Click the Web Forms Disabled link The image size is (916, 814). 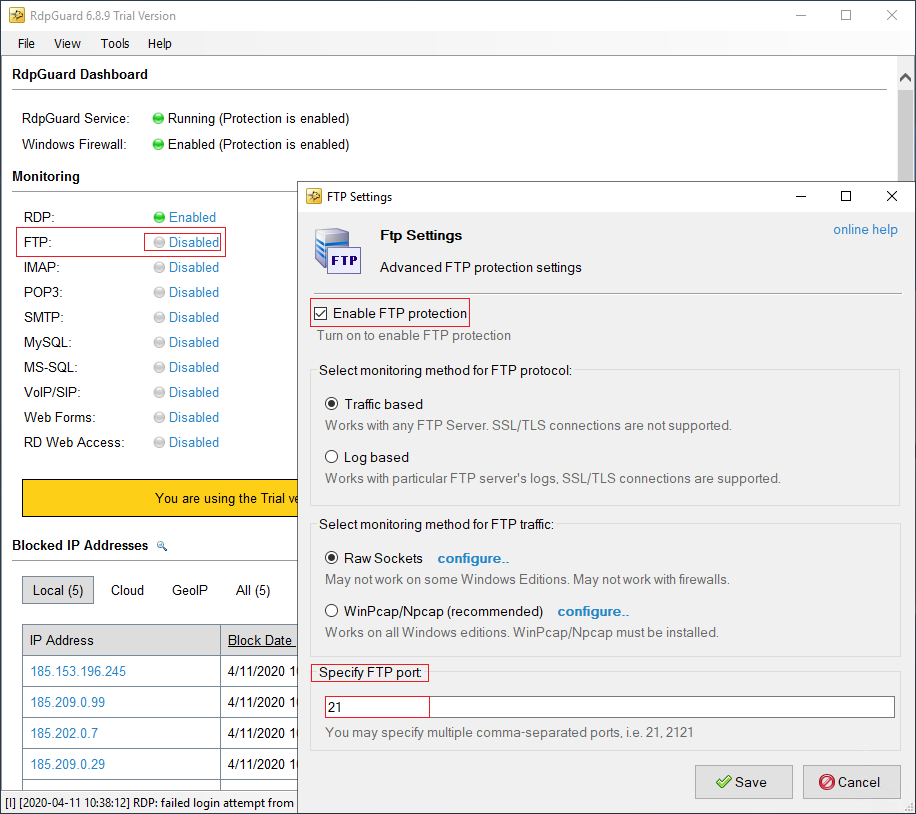(194, 418)
